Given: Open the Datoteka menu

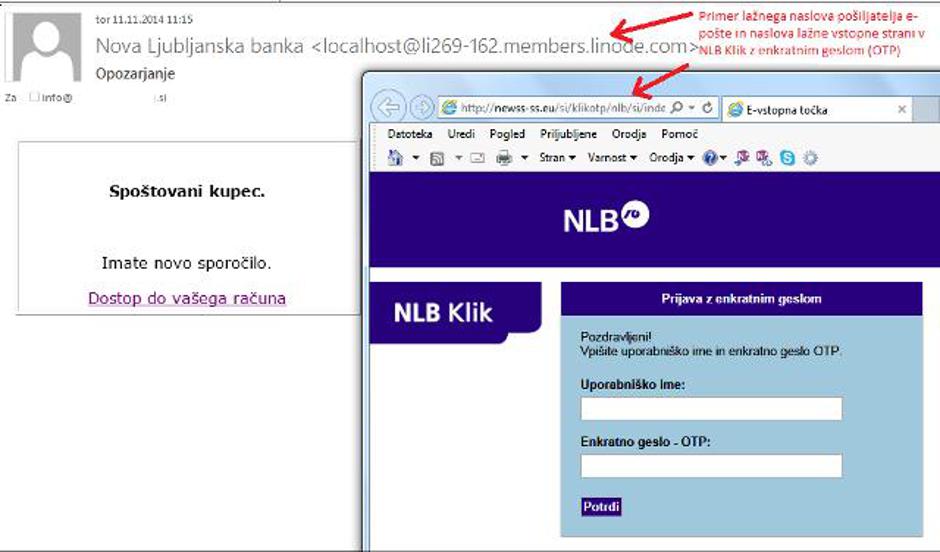Looking at the screenshot, I should (x=410, y=134).
